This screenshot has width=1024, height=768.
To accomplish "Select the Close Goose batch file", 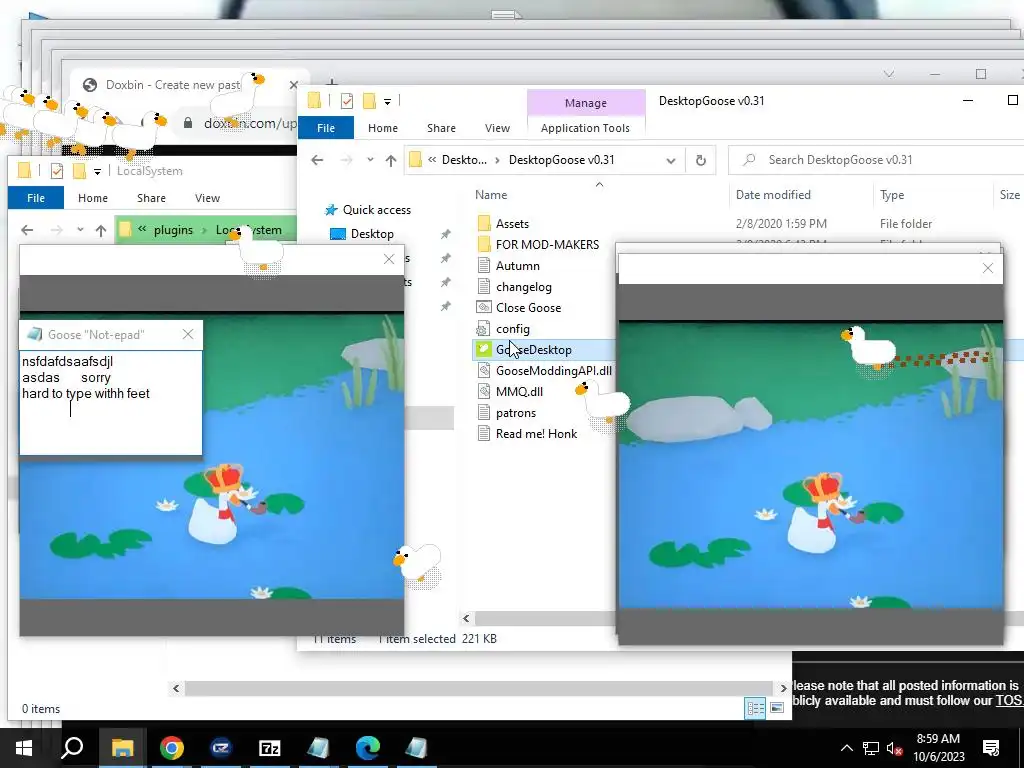I will 528,308.
